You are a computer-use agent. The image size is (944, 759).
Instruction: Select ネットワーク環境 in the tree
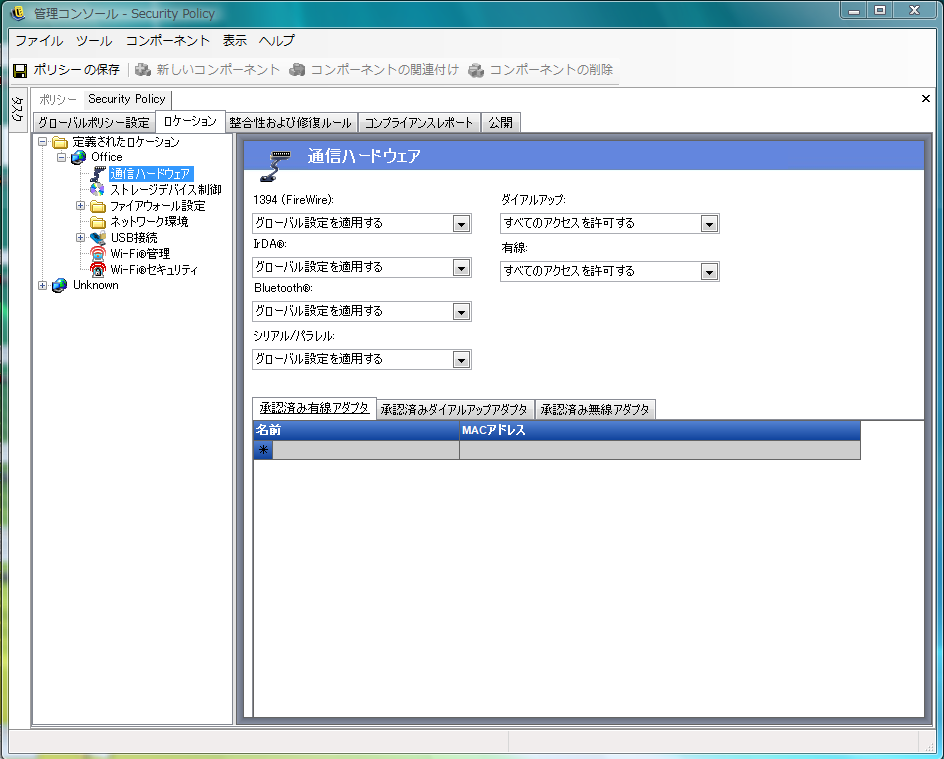[x=149, y=222]
